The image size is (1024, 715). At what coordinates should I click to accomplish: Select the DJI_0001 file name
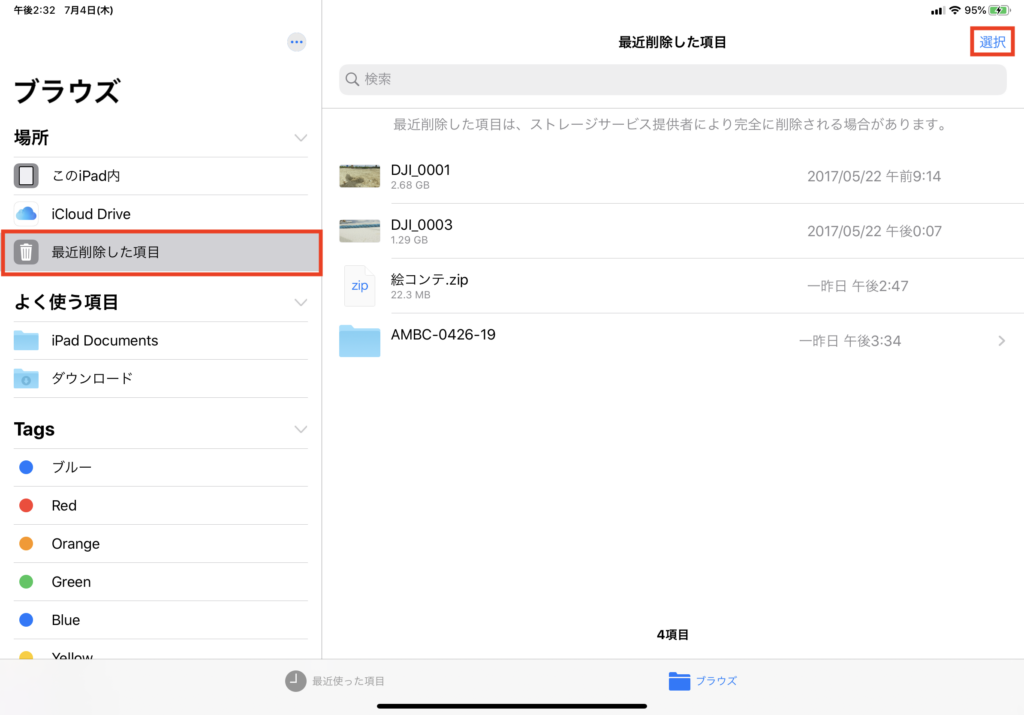tap(421, 170)
